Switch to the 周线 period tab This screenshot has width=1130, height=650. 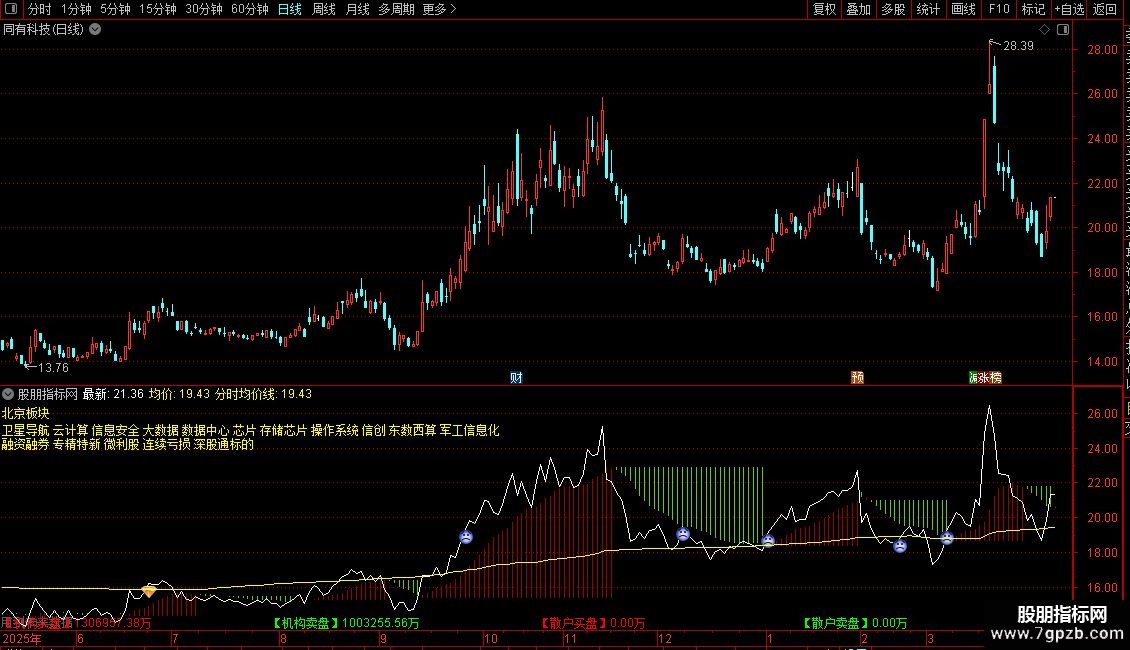tap(324, 9)
